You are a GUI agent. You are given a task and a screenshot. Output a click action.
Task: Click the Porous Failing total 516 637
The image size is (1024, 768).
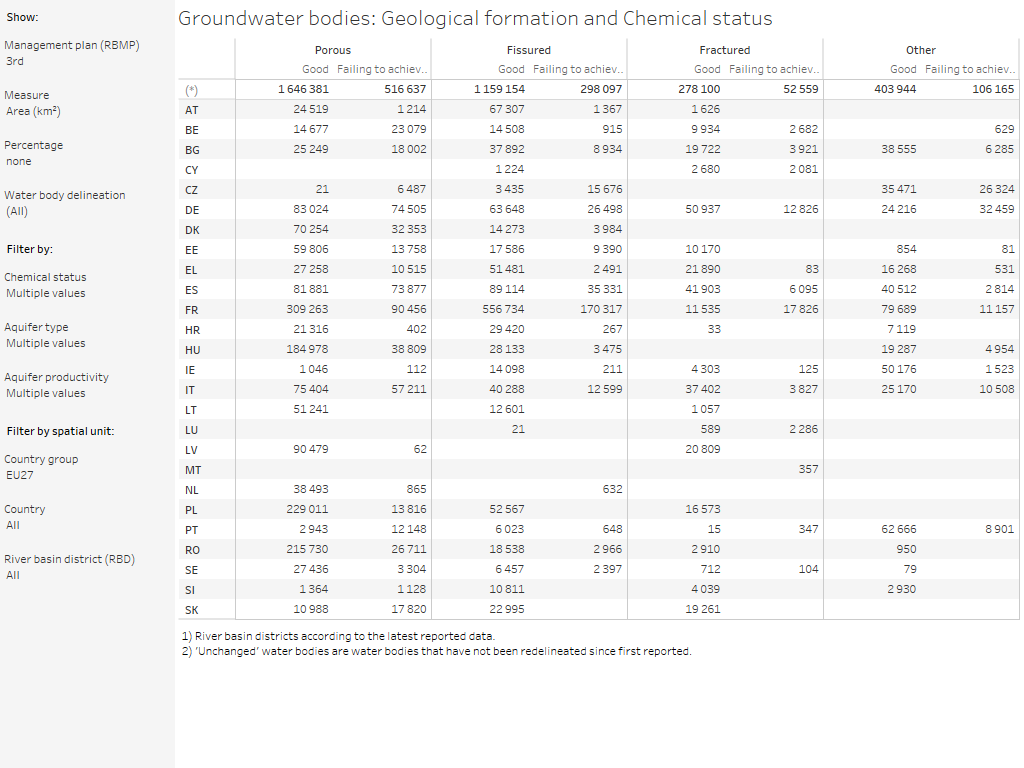click(405, 89)
